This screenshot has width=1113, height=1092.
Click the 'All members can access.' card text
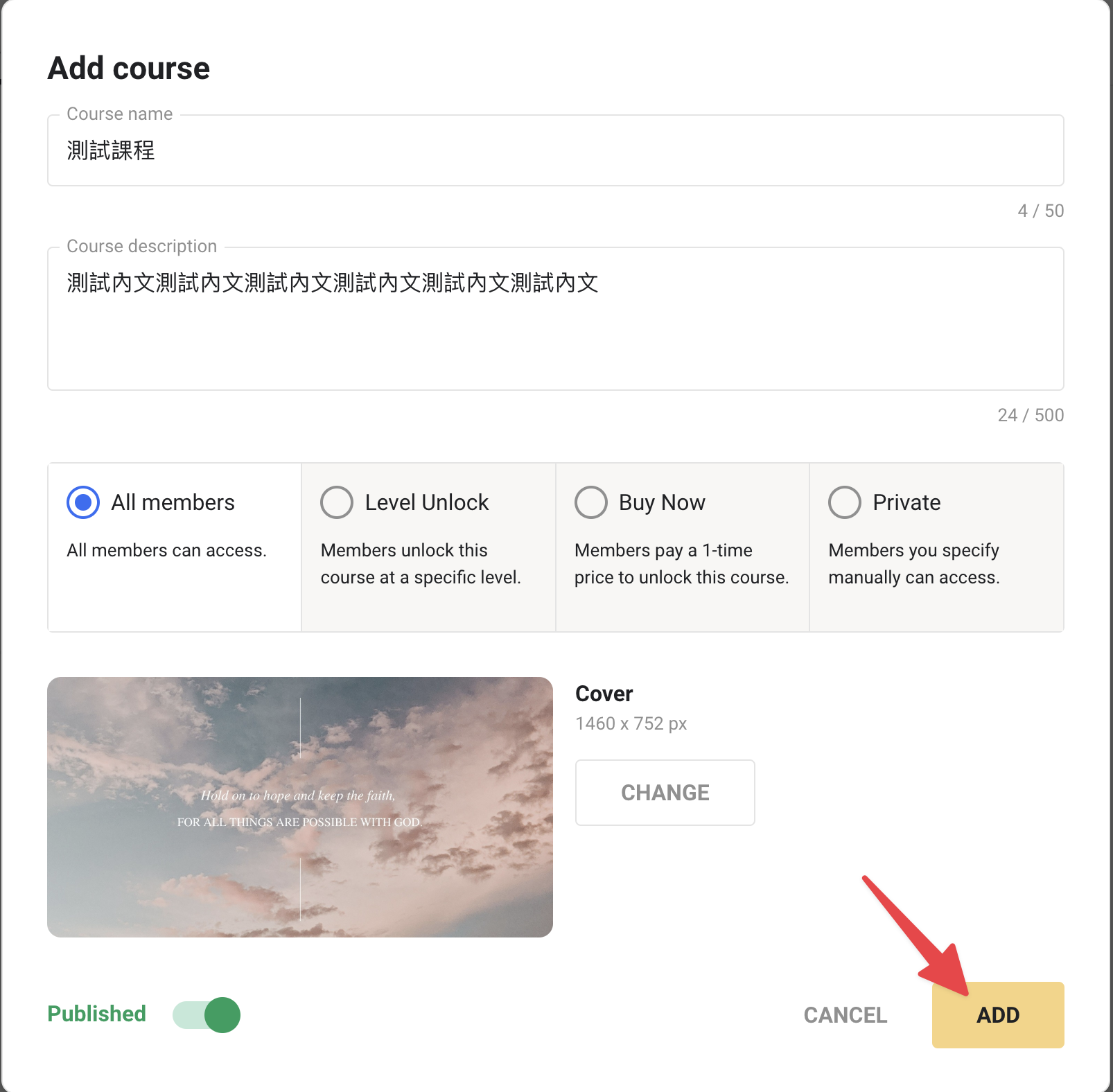click(167, 550)
